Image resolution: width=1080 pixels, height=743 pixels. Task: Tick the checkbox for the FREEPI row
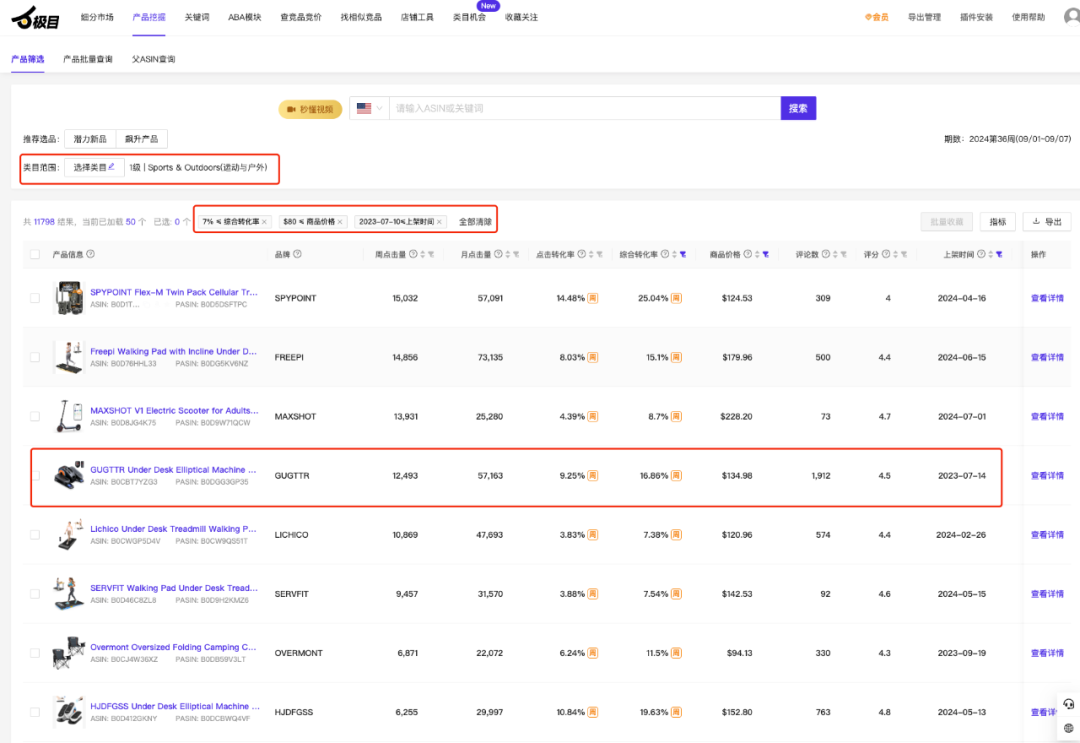[35, 357]
